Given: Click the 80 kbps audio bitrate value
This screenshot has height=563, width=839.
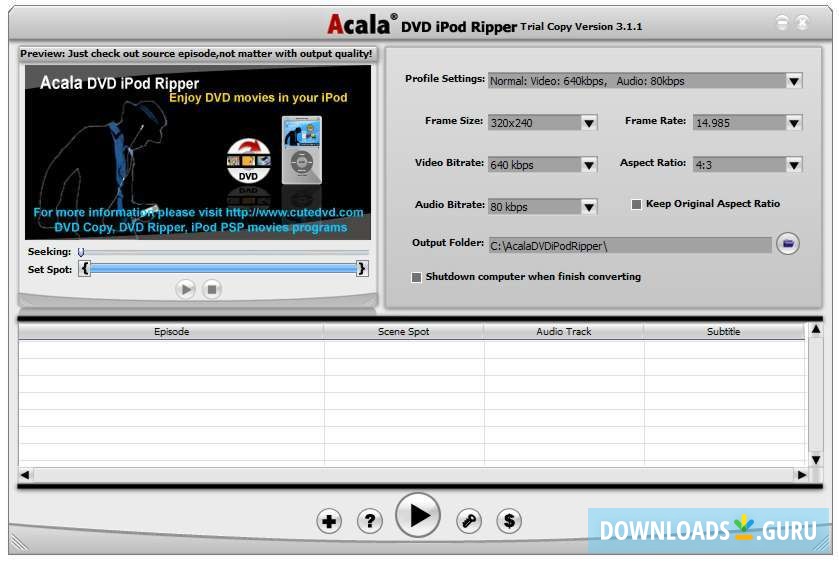Looking at the screenshot, I should tap(509, 207).
